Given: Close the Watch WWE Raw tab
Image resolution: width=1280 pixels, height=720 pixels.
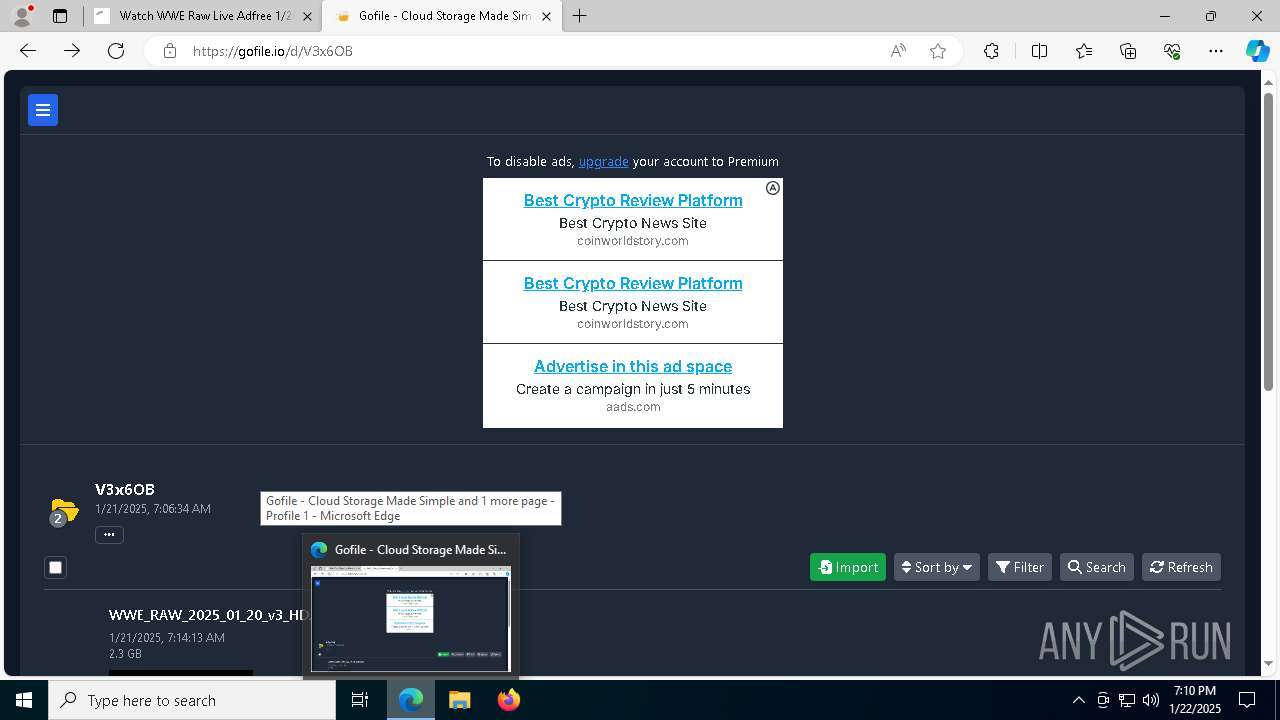Looking at the screenshot, I should pos(307,16).
